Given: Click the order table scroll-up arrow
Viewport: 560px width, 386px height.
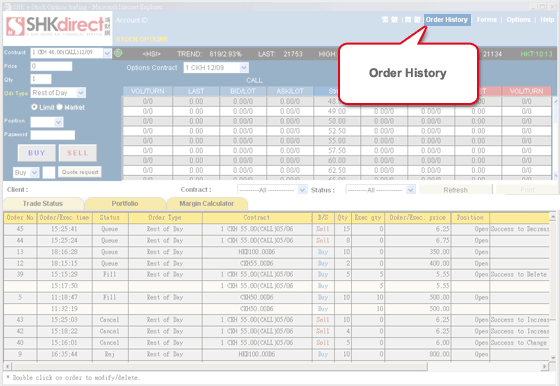Looking at the screenshot, I should click(x=553, y=216).
